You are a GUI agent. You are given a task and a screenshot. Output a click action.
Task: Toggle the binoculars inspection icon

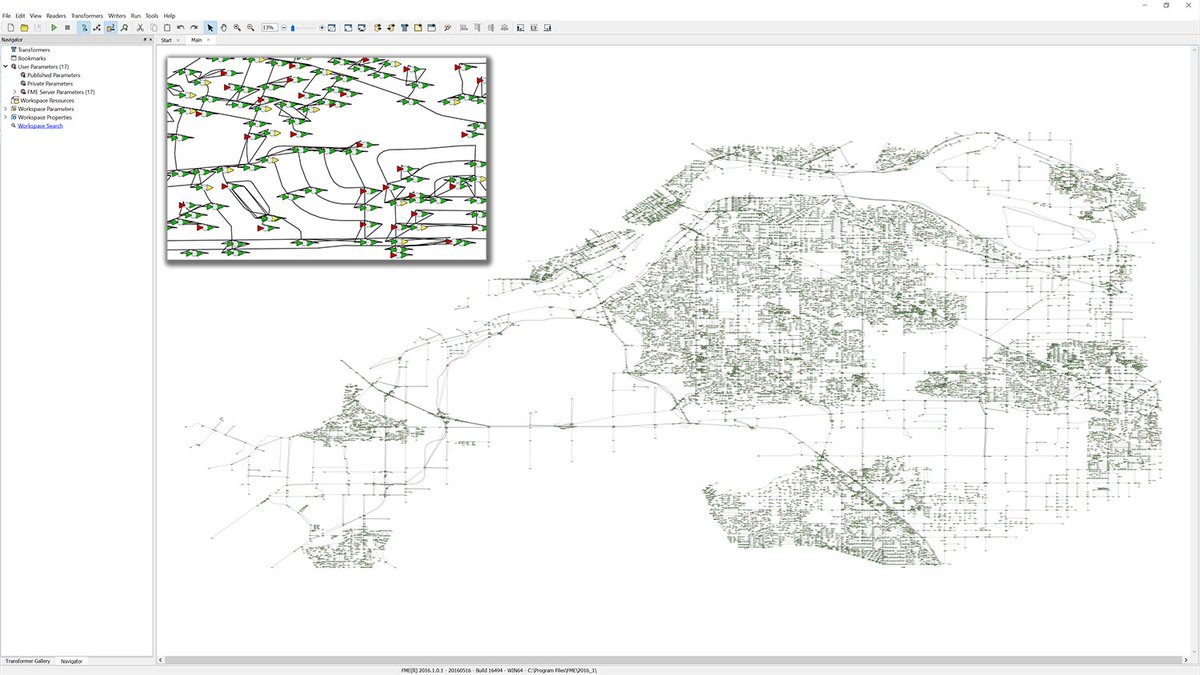[124, 27]
